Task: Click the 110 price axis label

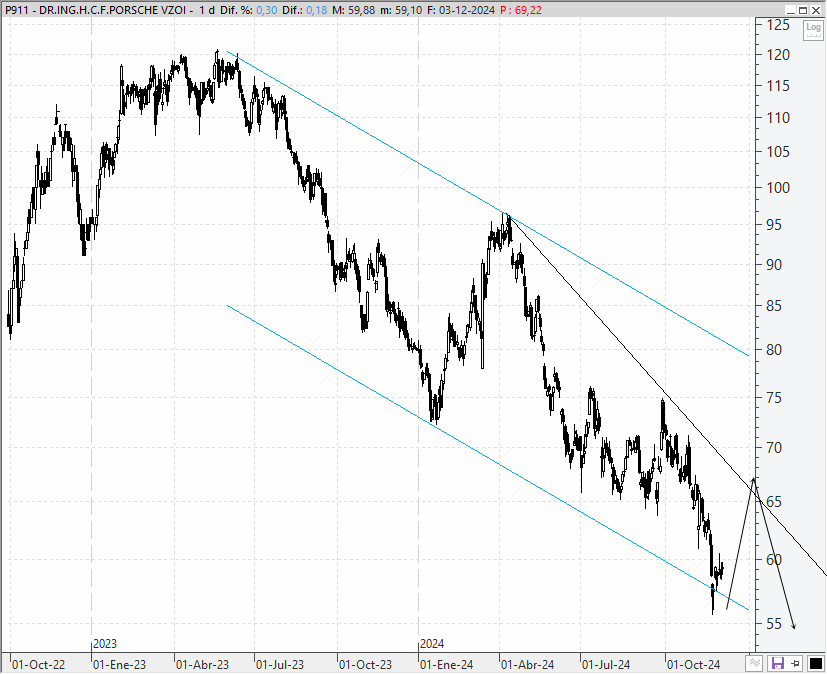Action: (x=778, y=118)
